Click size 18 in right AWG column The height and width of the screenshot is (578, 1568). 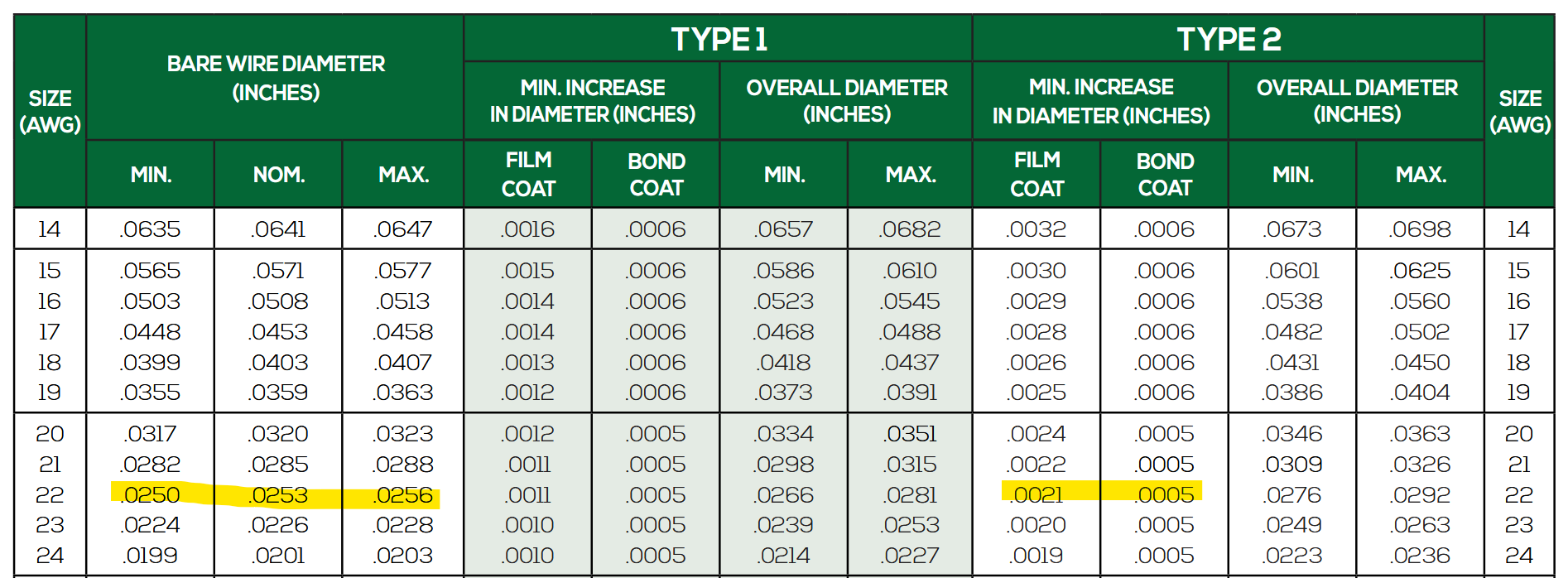1518,363
